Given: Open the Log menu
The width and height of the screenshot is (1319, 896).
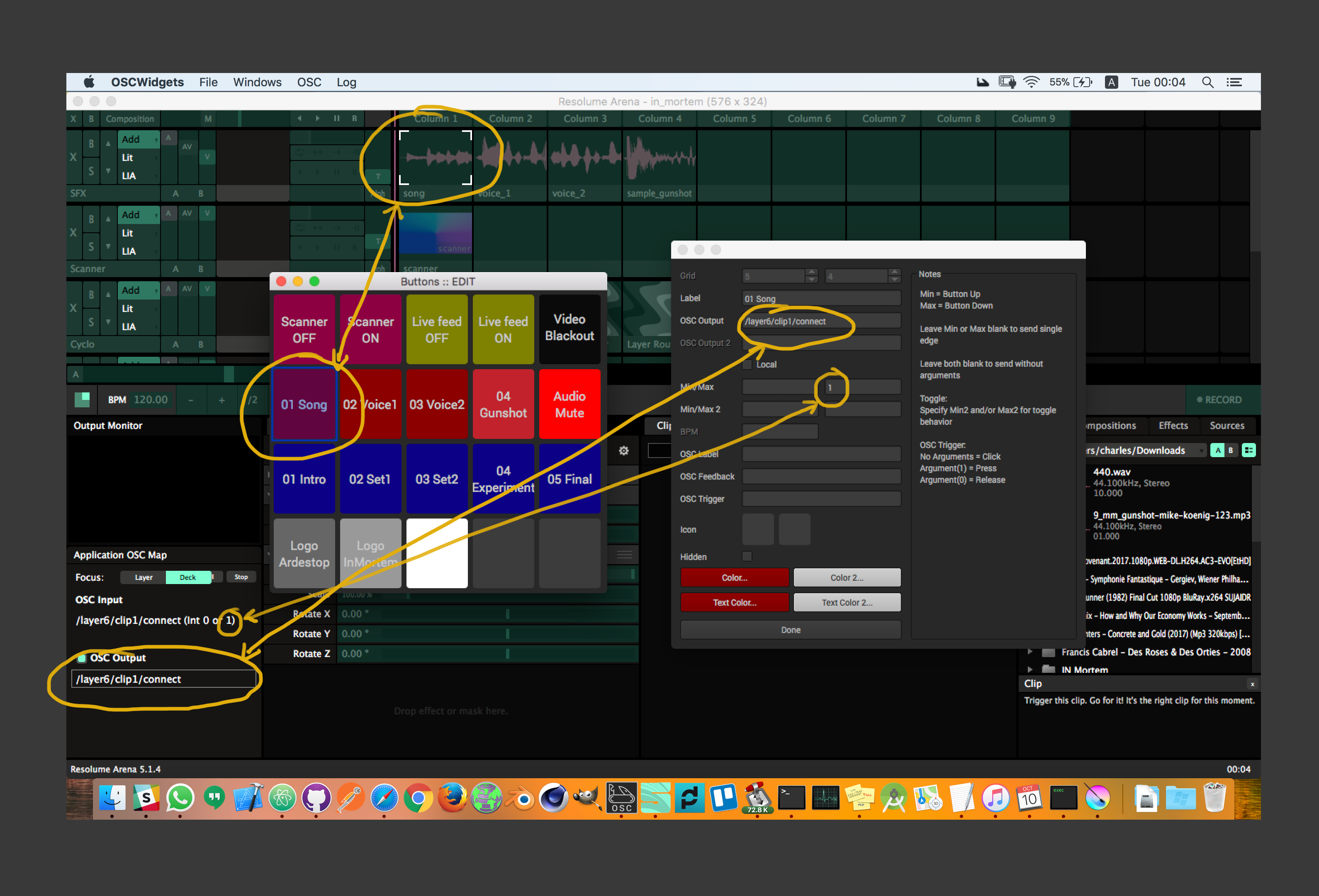Looking at the screenshot, I should click(346, 82).
